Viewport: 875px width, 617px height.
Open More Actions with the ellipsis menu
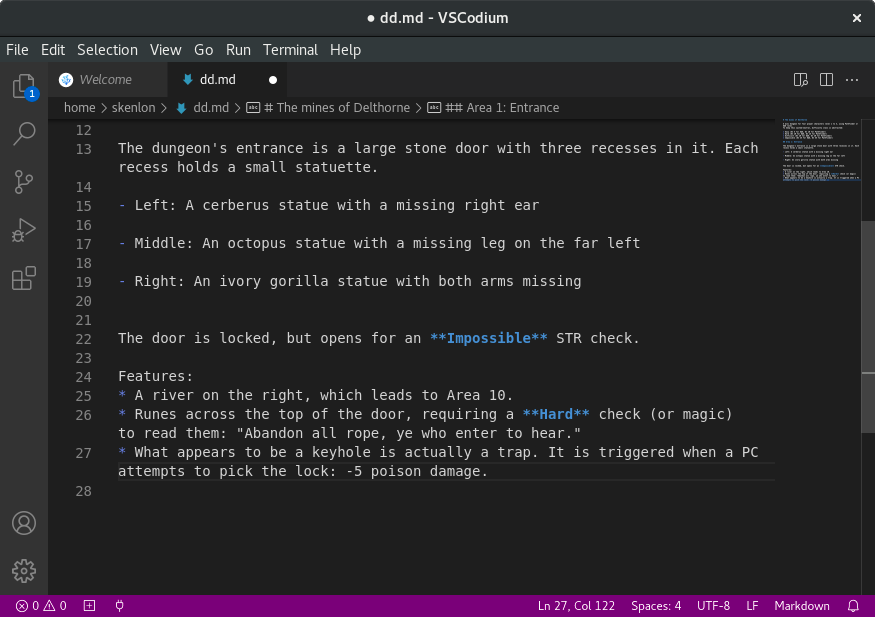point(851,79)
